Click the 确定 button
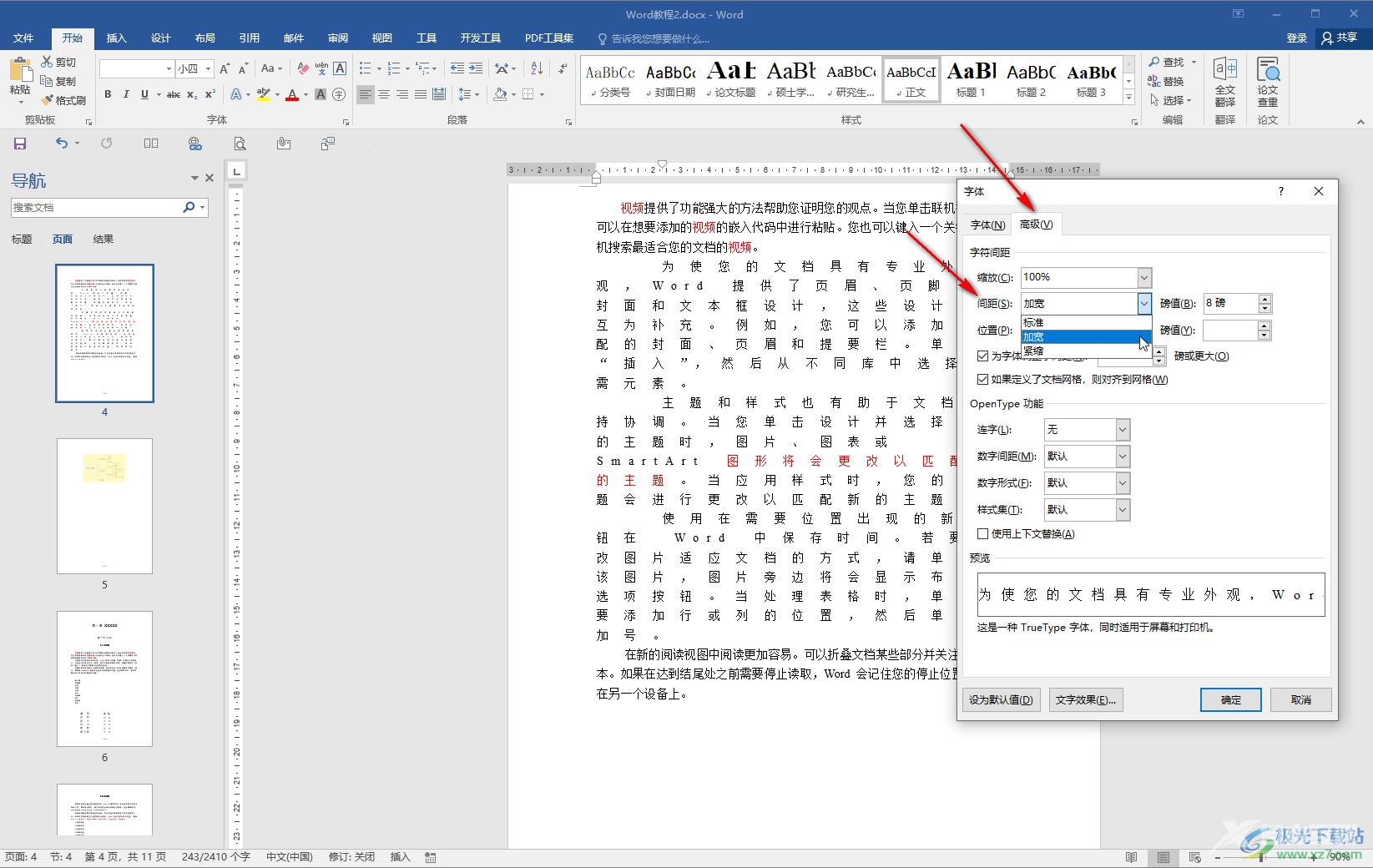The height and width of the screenshot is (868, 1373). pos(1230,700)
